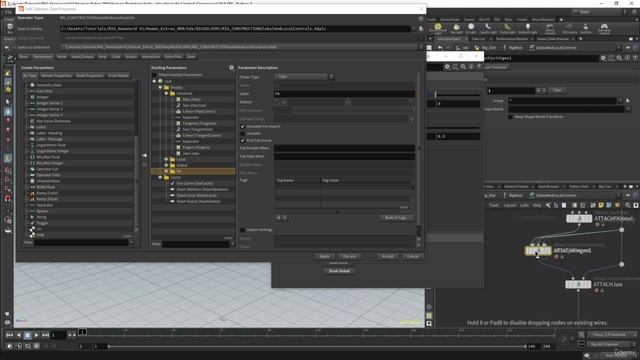Select the String parameter type
The width and height of the screenshot is (640, 360).
41,217
